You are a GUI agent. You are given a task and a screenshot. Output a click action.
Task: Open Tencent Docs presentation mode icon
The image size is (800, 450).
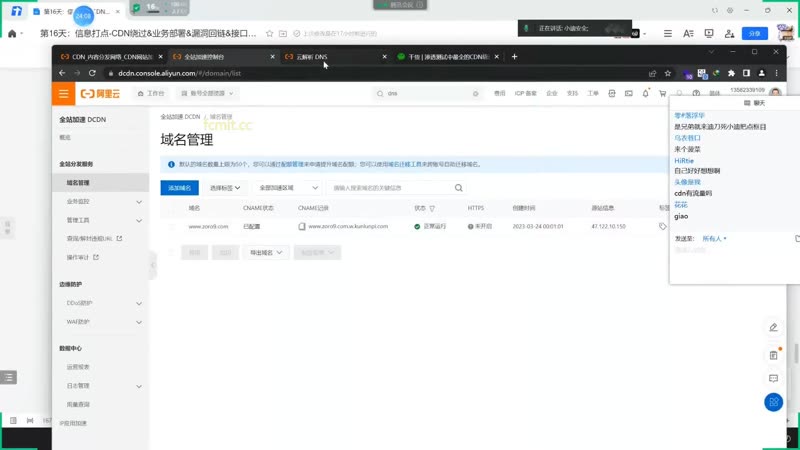click(x=709, y=33)
